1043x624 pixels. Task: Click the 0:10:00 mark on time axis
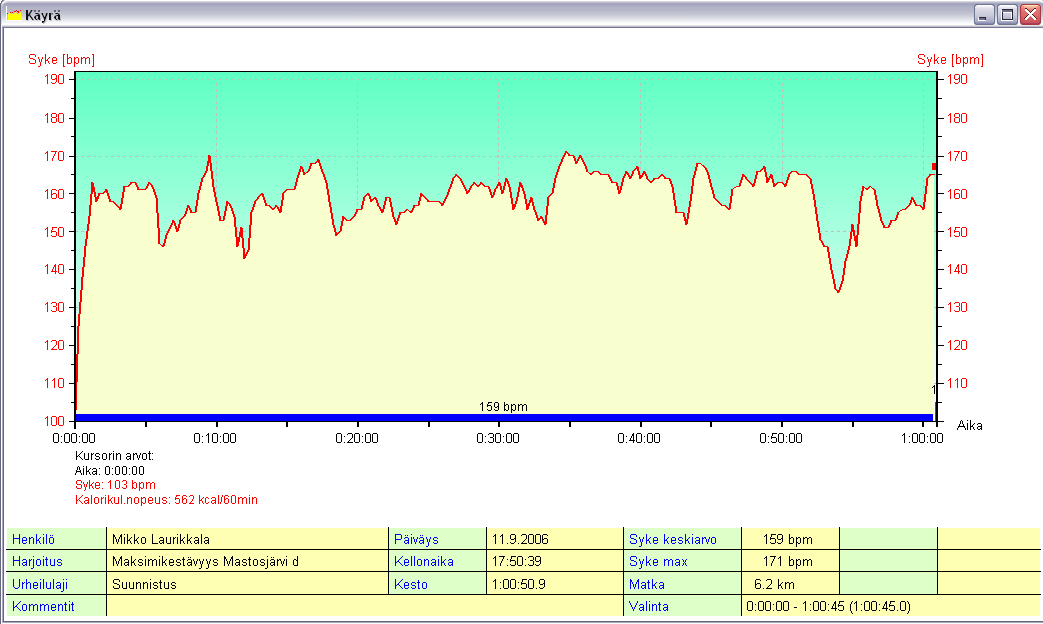(x=215, y=437)
